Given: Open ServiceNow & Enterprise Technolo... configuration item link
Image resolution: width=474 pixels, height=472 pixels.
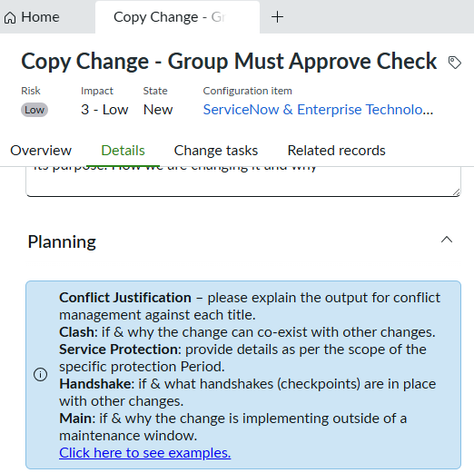Looking at the screenshot, I should [318, 109].
